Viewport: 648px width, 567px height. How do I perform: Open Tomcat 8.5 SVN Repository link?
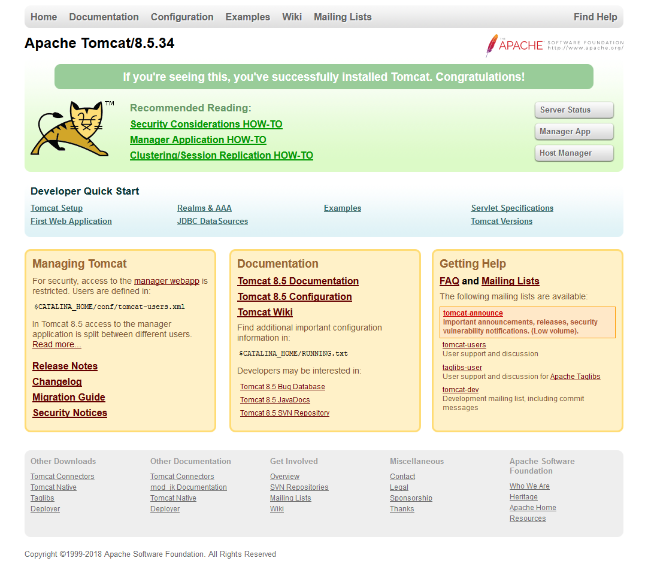coord(285,413)
